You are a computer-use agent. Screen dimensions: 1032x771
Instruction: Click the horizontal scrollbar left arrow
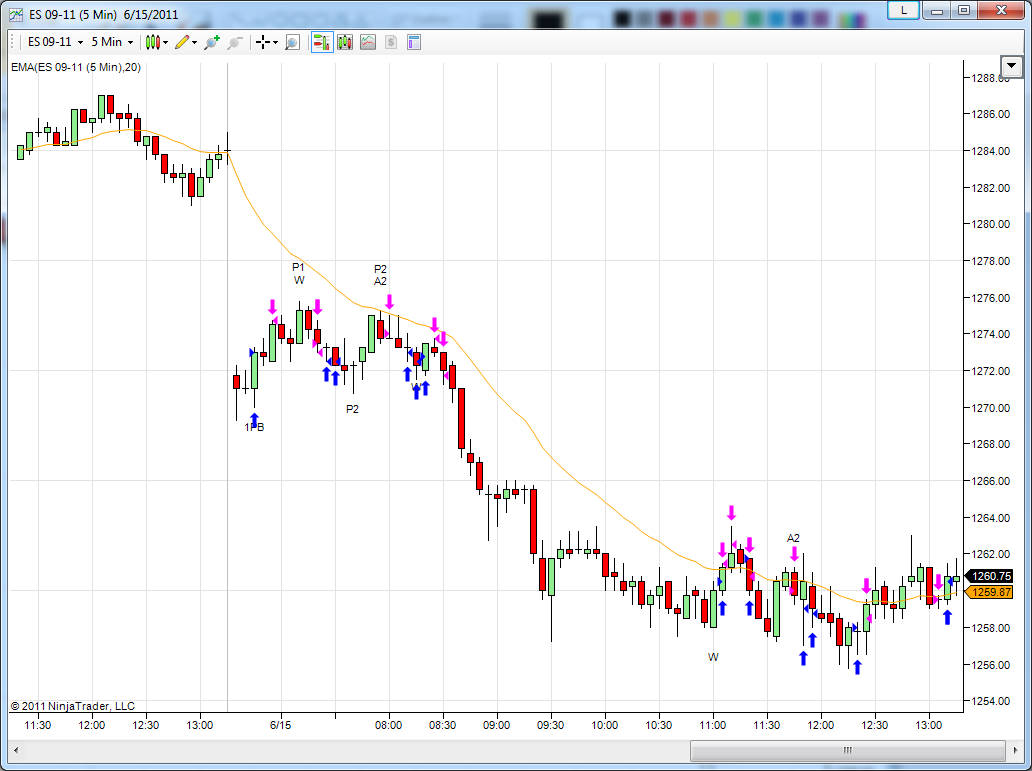pos(16,750)
